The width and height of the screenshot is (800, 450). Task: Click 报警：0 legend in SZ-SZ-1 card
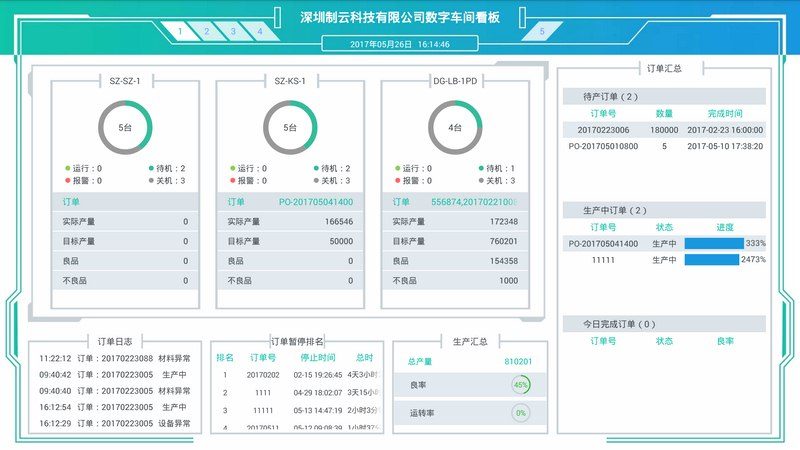[x=83, y=180]
